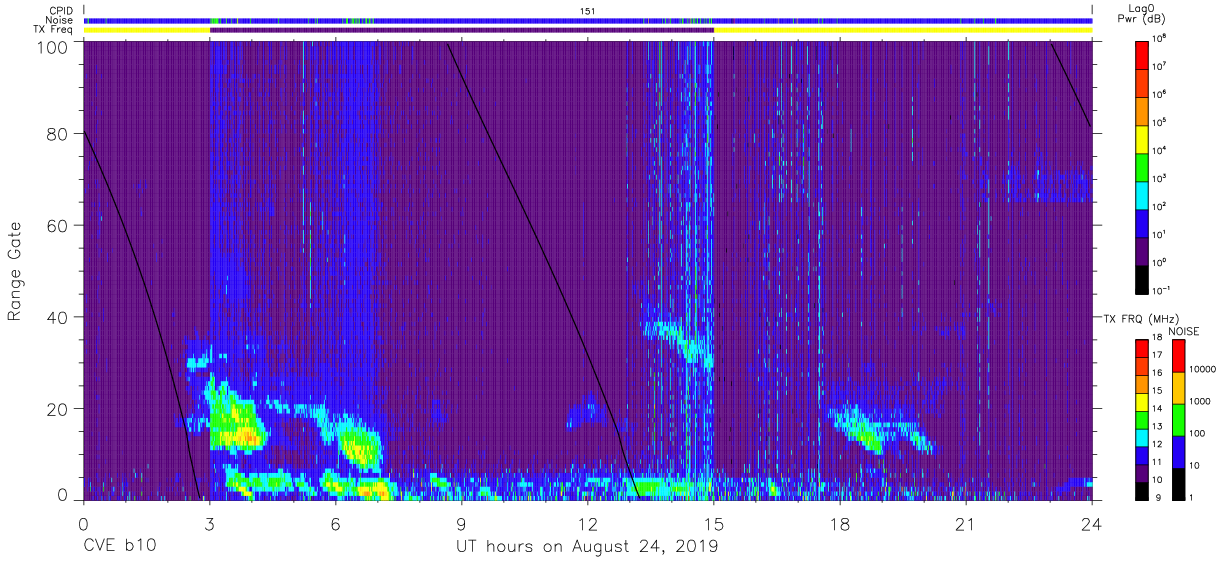
Task: Click the 'CPID' label at top left
Action: click(x=62, y=10)
